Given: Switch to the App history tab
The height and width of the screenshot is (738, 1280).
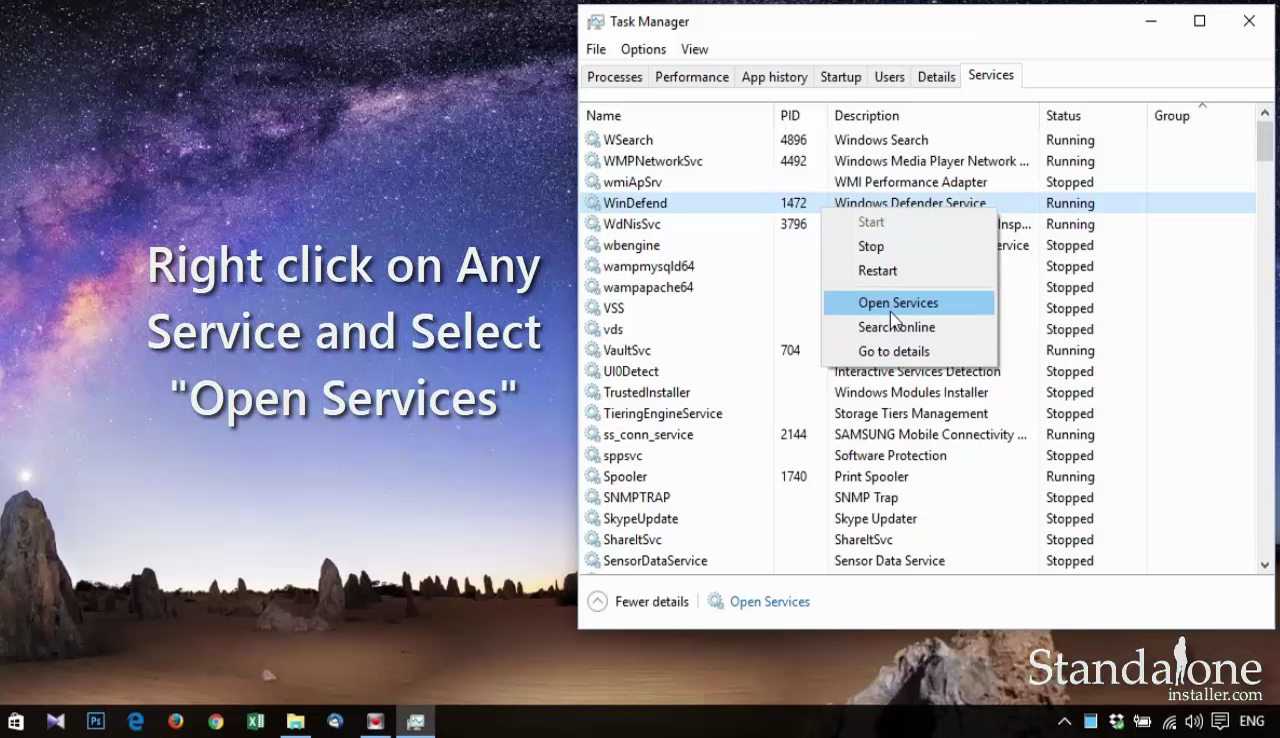Looking at the screenshot, I should point(774,77).
